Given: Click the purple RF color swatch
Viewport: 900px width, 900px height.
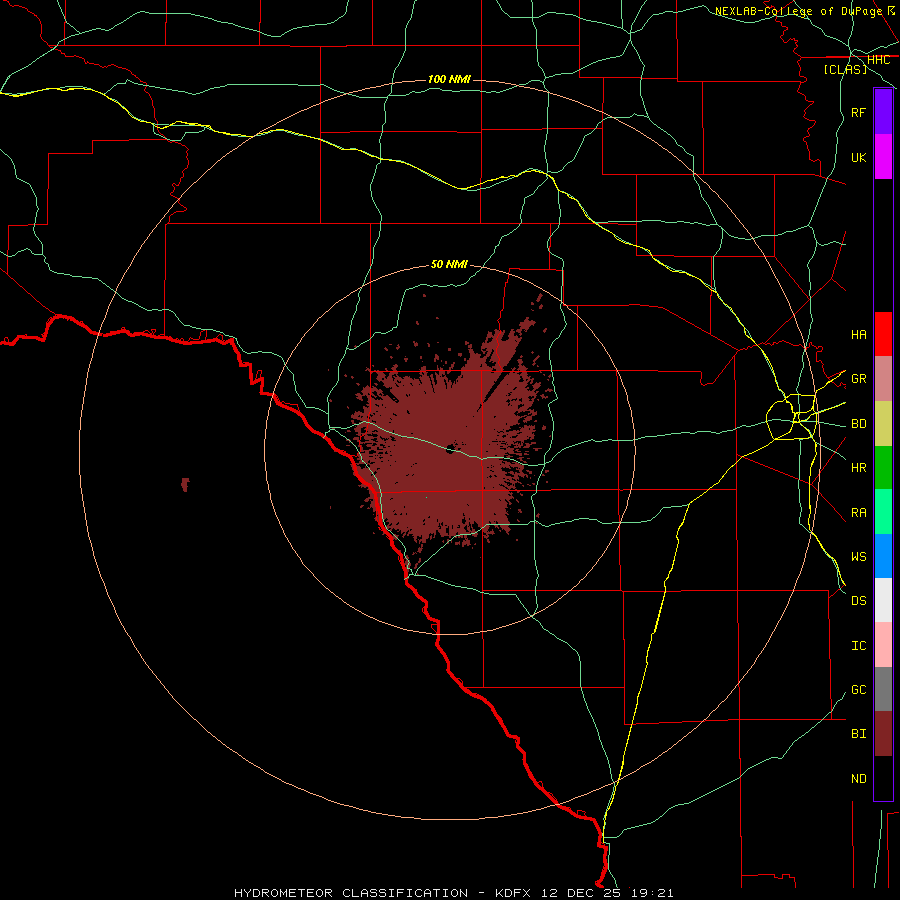Looking at the screenshot, I should click(883, 112).
